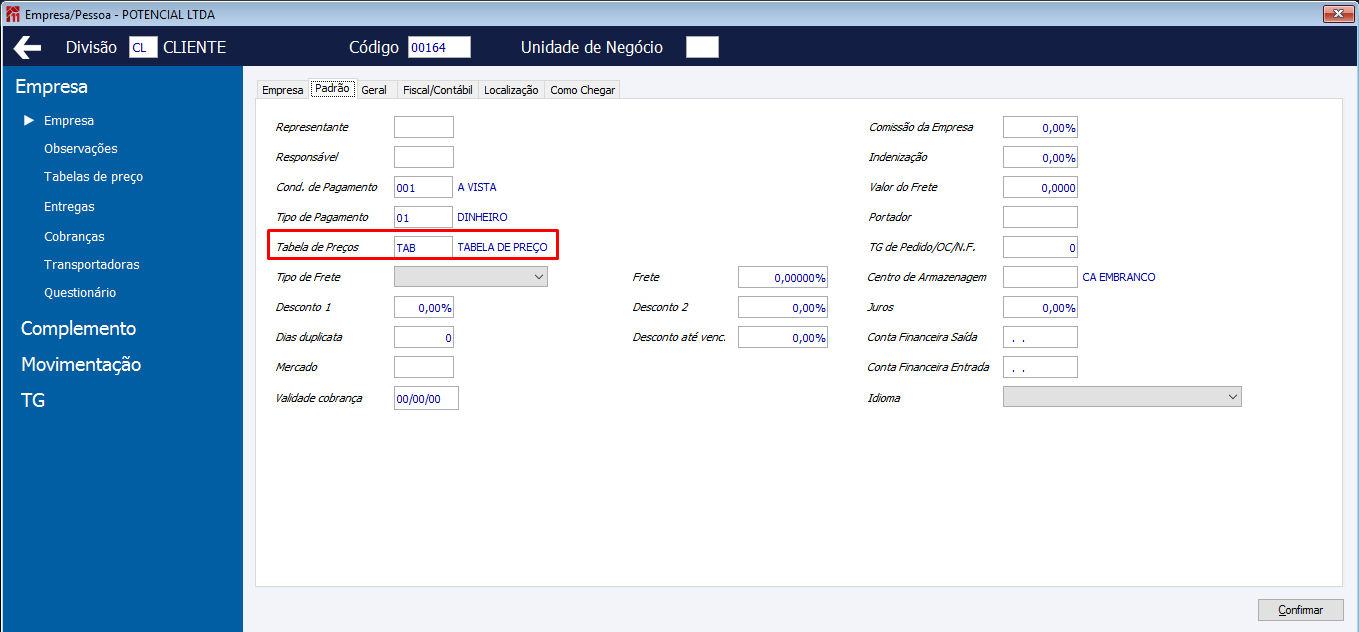Expand the Movimentação section
The width and height of the screenshot is (1359, 632).
coord(81,365)
